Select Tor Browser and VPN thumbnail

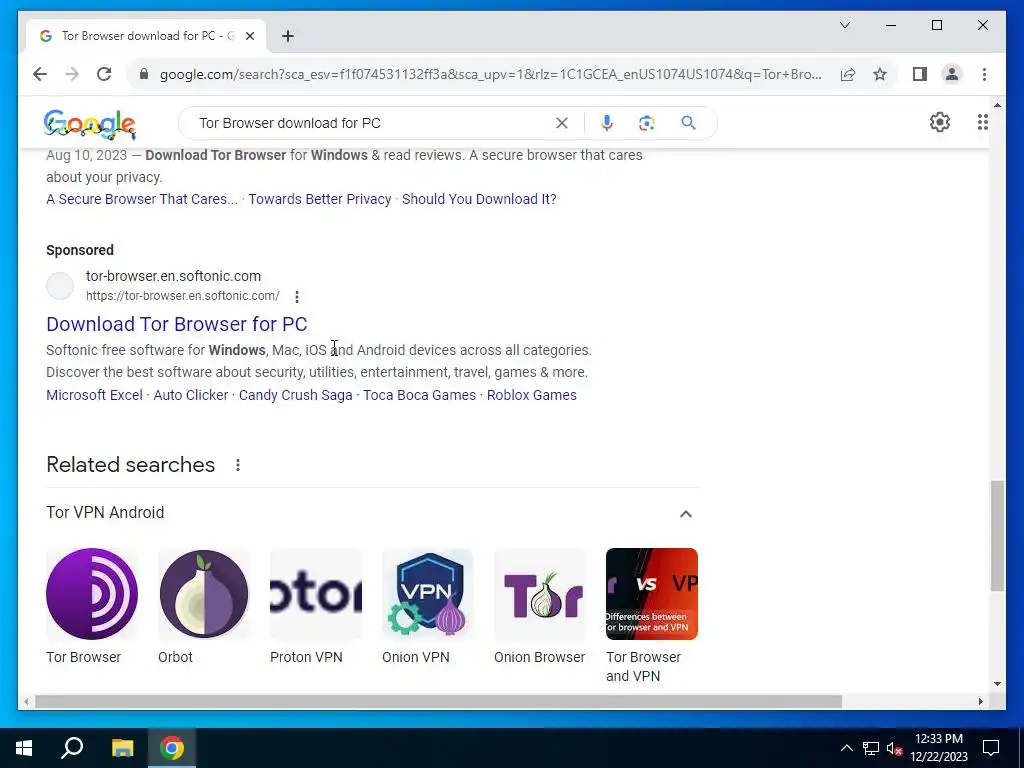(652, 594)
